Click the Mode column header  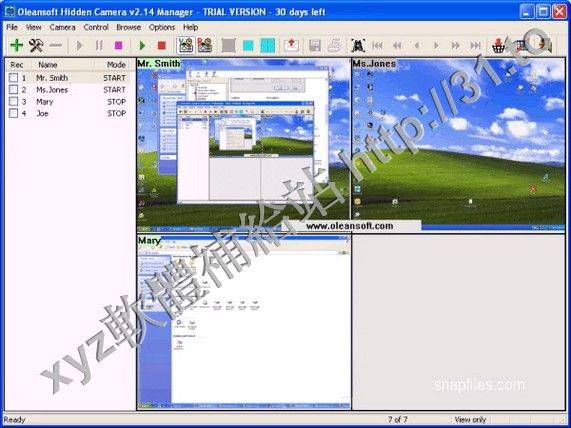click(114, 65)
